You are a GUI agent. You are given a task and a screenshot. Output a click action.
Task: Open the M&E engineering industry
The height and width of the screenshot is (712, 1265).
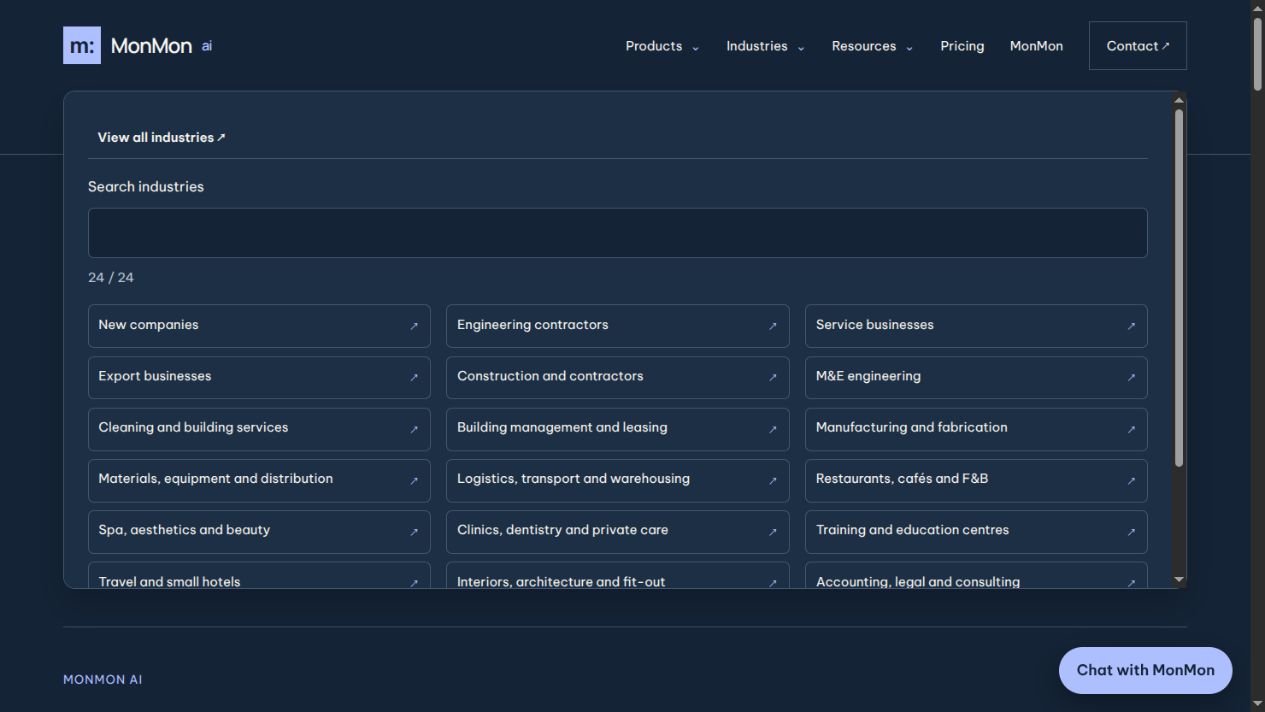pyautogui.click(x=976, y=377)
